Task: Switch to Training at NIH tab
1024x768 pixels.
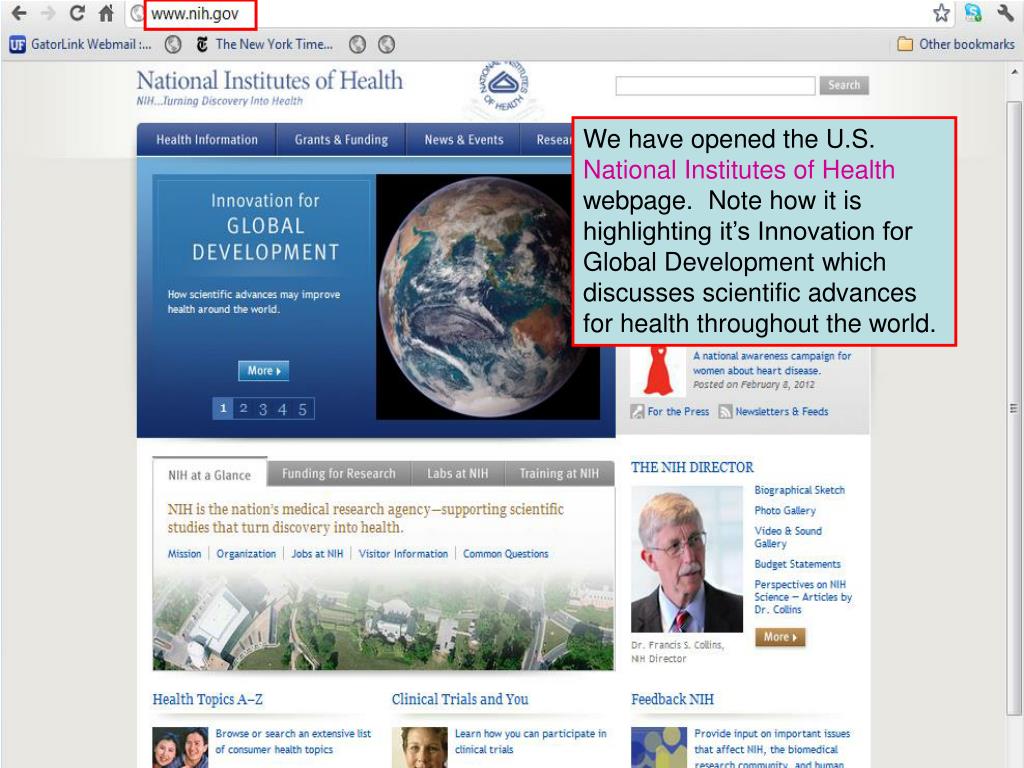Action: (559, 473)
